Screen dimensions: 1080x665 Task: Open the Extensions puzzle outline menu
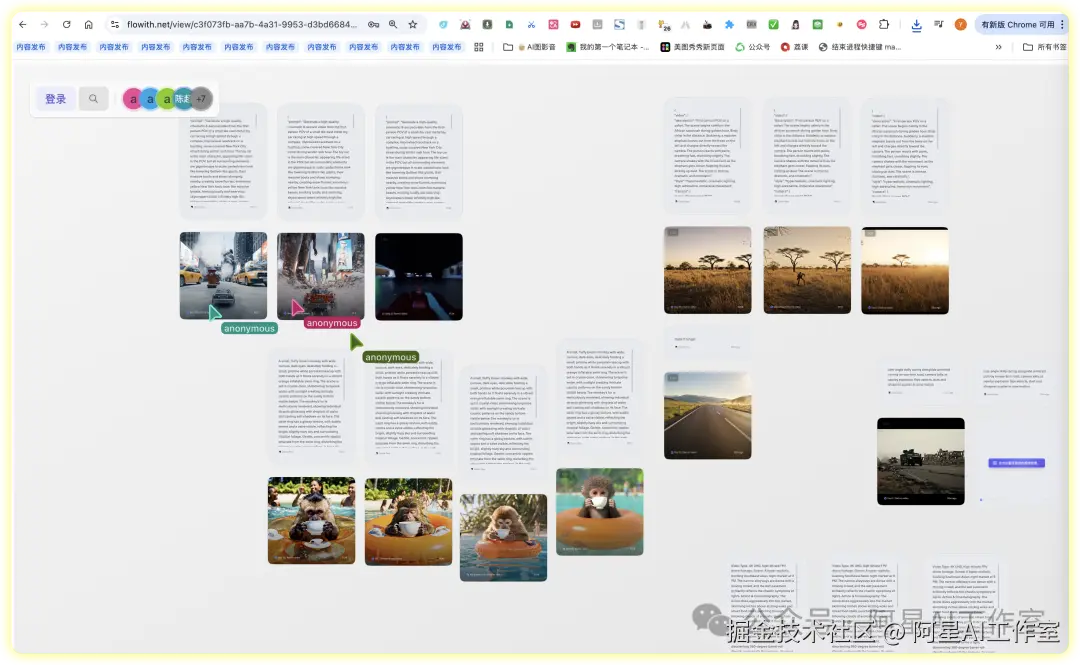(x=884, y=24)
